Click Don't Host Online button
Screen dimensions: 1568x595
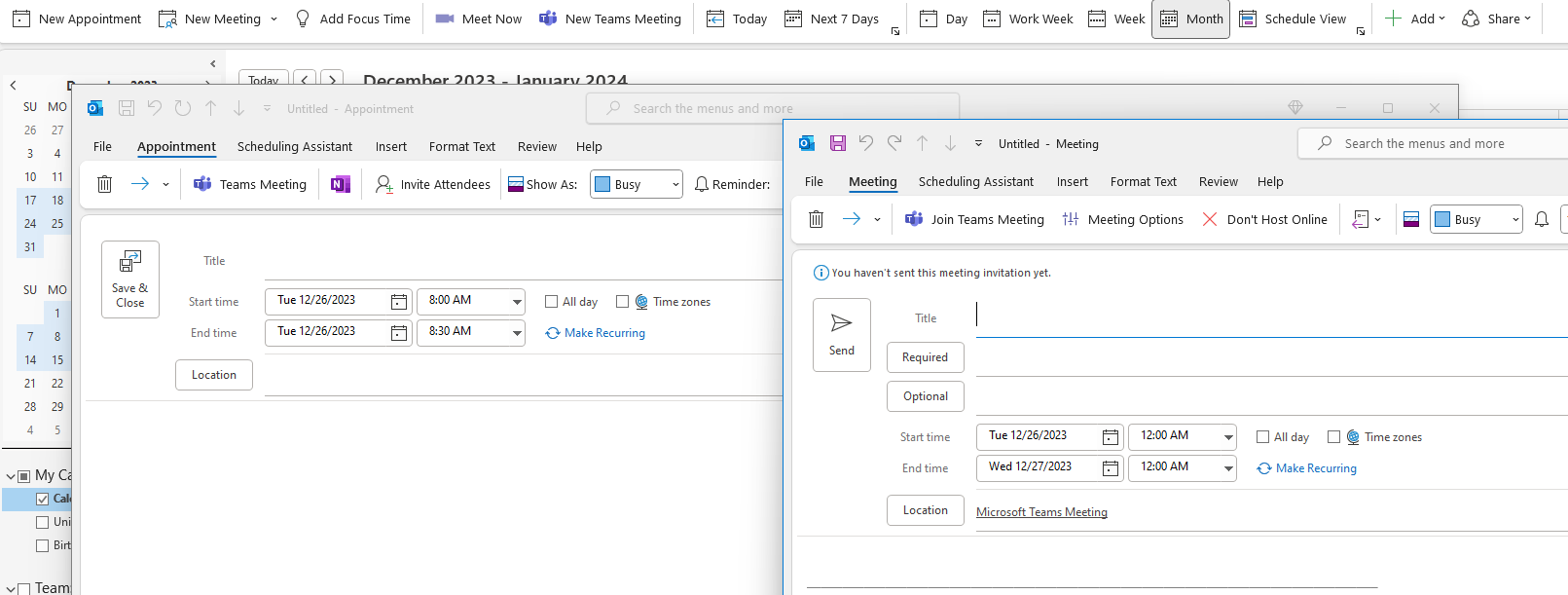click(1264, 219)
